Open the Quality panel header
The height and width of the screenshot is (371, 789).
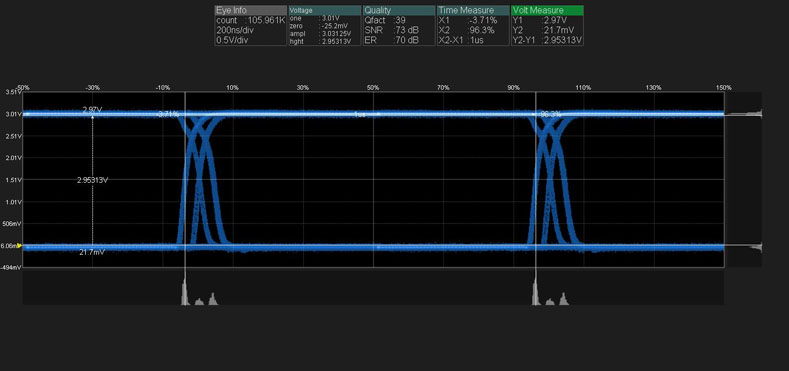point(399,11)
